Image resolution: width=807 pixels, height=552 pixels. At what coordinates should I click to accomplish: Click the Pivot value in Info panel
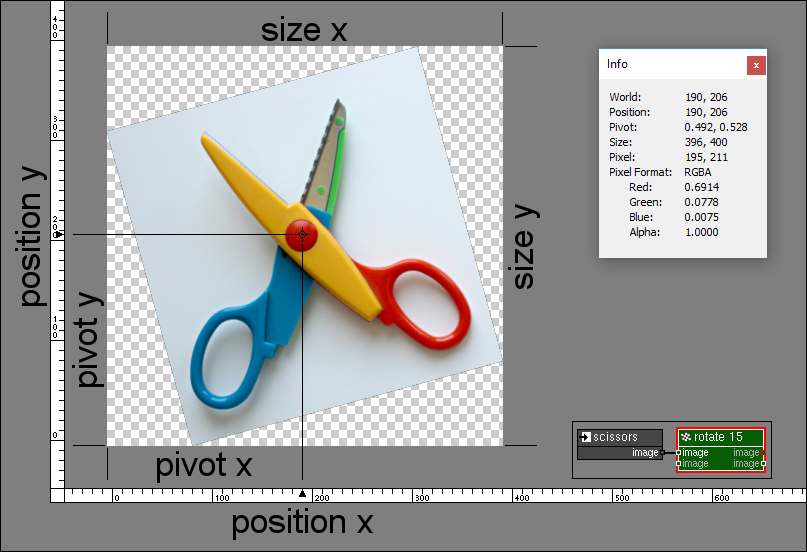click(x=716, y=127)
